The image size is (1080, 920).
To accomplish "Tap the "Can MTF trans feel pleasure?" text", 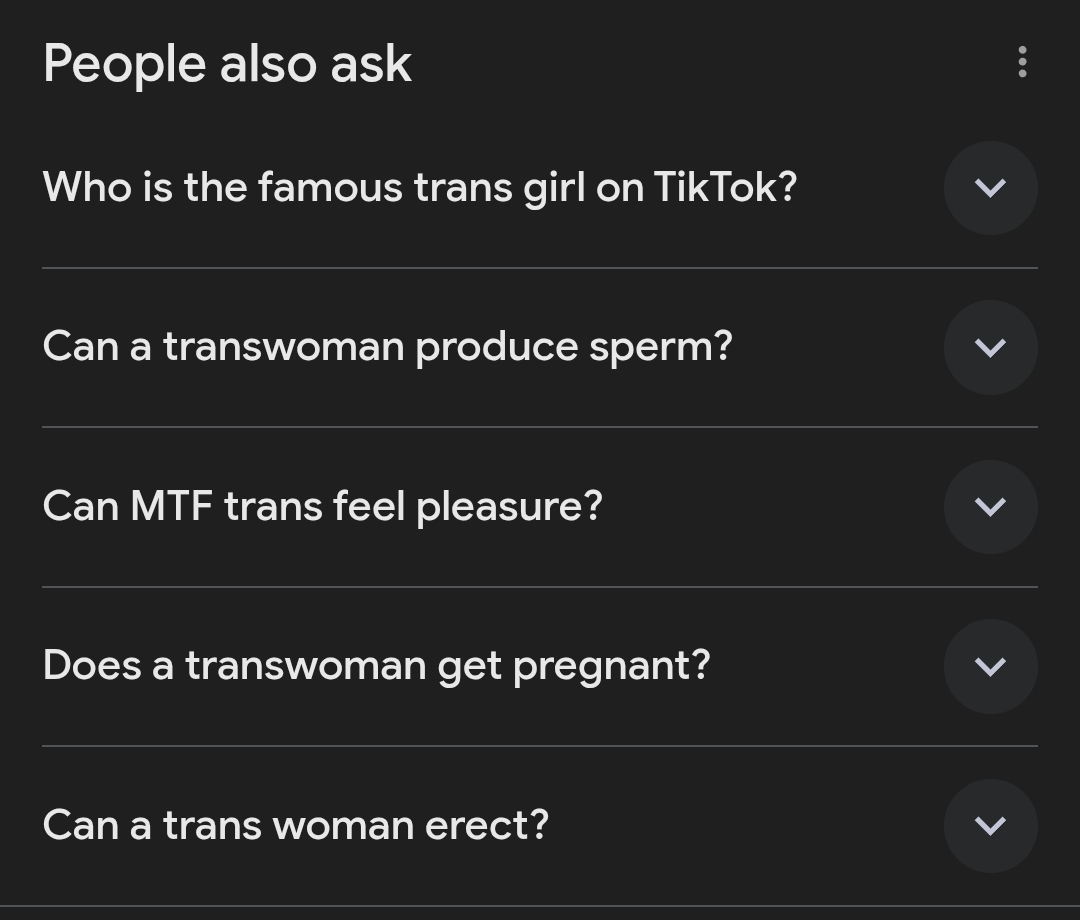I will [323, 506].
